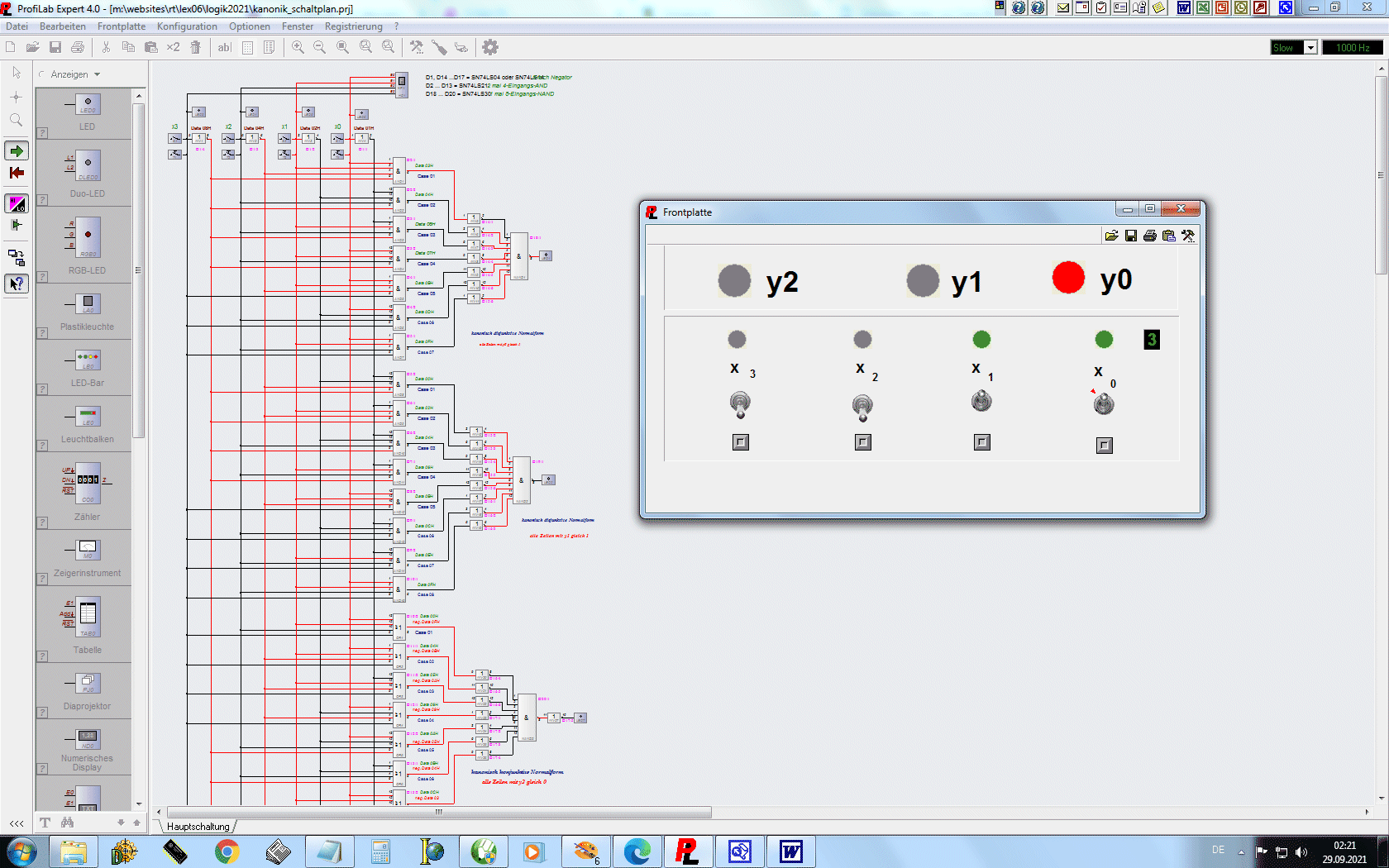1389x868 pixels.
Task: Cut selection with the scissors icon
Action: pos(106,47)
